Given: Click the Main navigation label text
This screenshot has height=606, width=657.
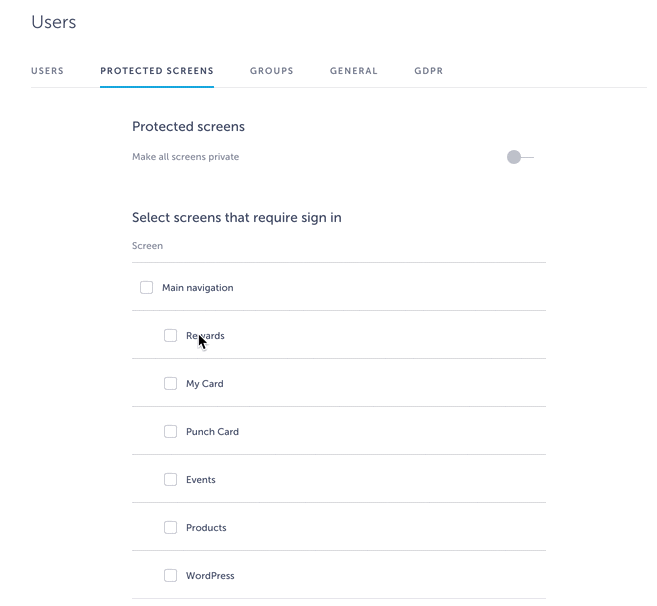Looking at the screenshot, I should (198, 288).
